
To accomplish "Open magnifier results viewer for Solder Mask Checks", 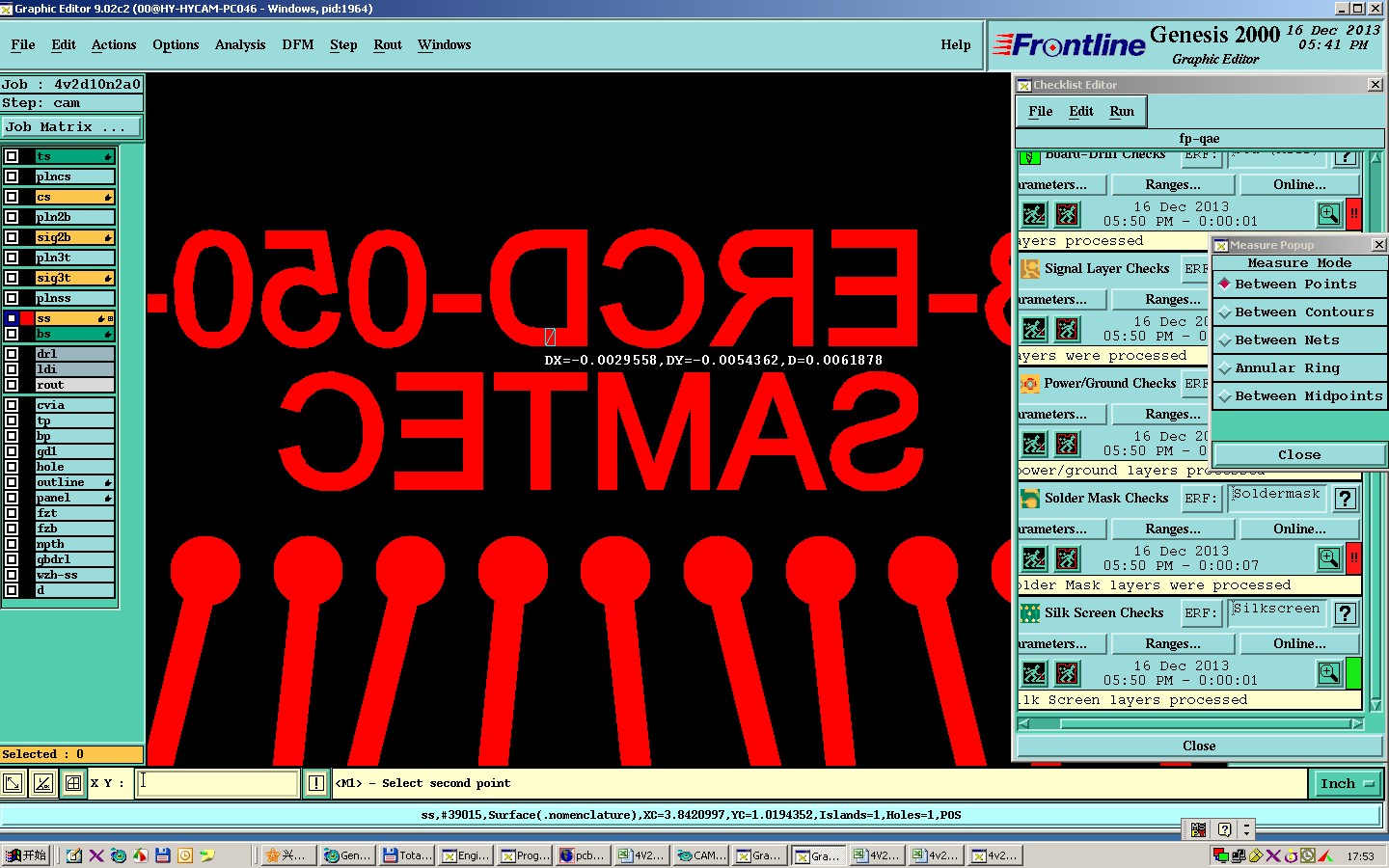I will (1329, 558).
